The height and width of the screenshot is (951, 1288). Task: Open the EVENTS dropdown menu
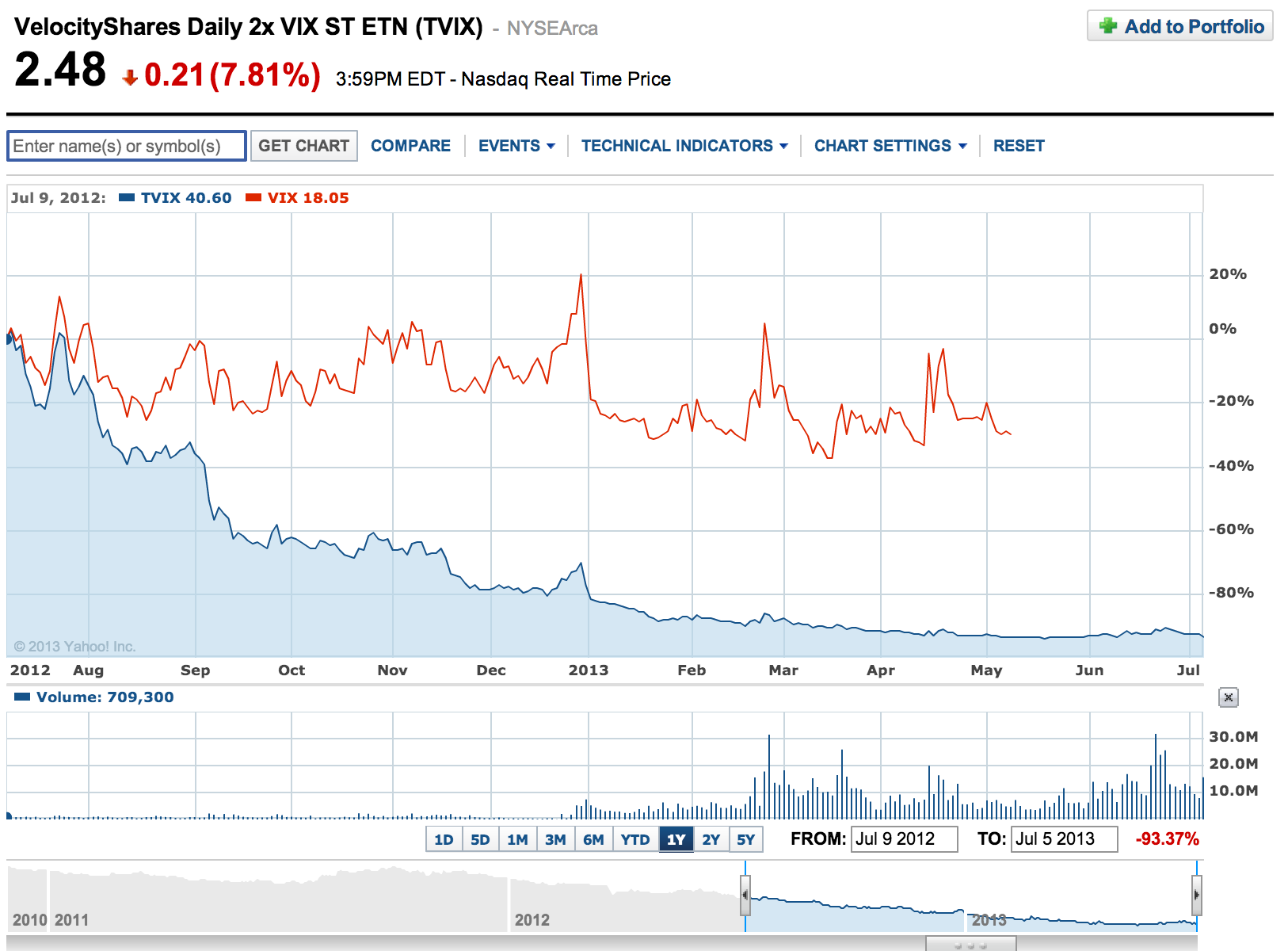[516, 146]
